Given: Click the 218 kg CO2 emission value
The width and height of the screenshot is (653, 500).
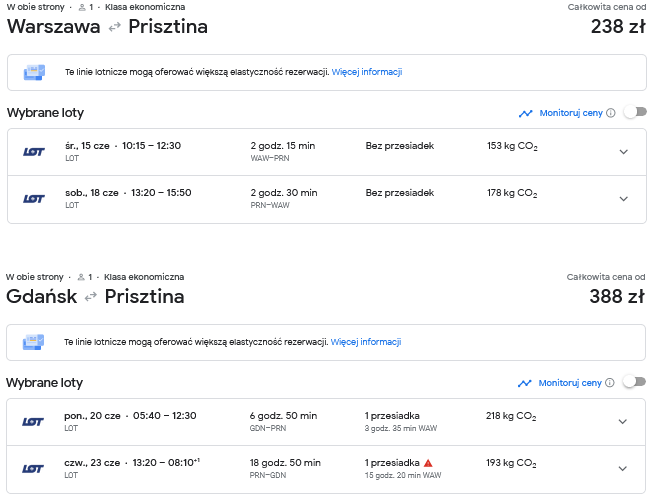Looking at the screenshot, I should (x=511, y=416).
